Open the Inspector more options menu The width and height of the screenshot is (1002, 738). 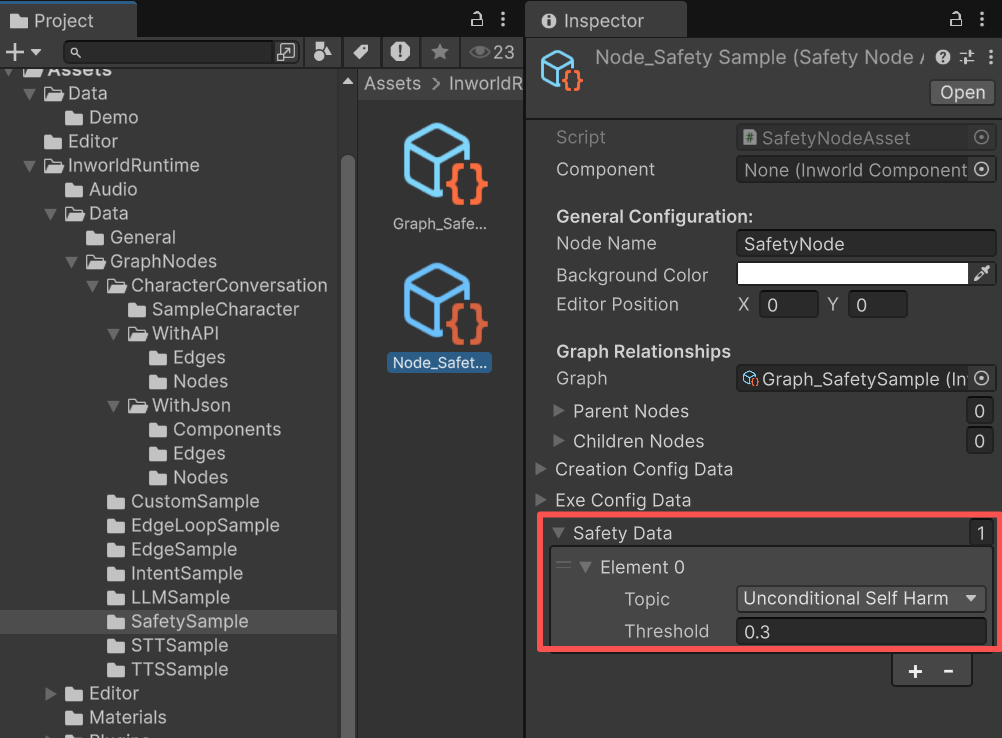tap(991, 57)
